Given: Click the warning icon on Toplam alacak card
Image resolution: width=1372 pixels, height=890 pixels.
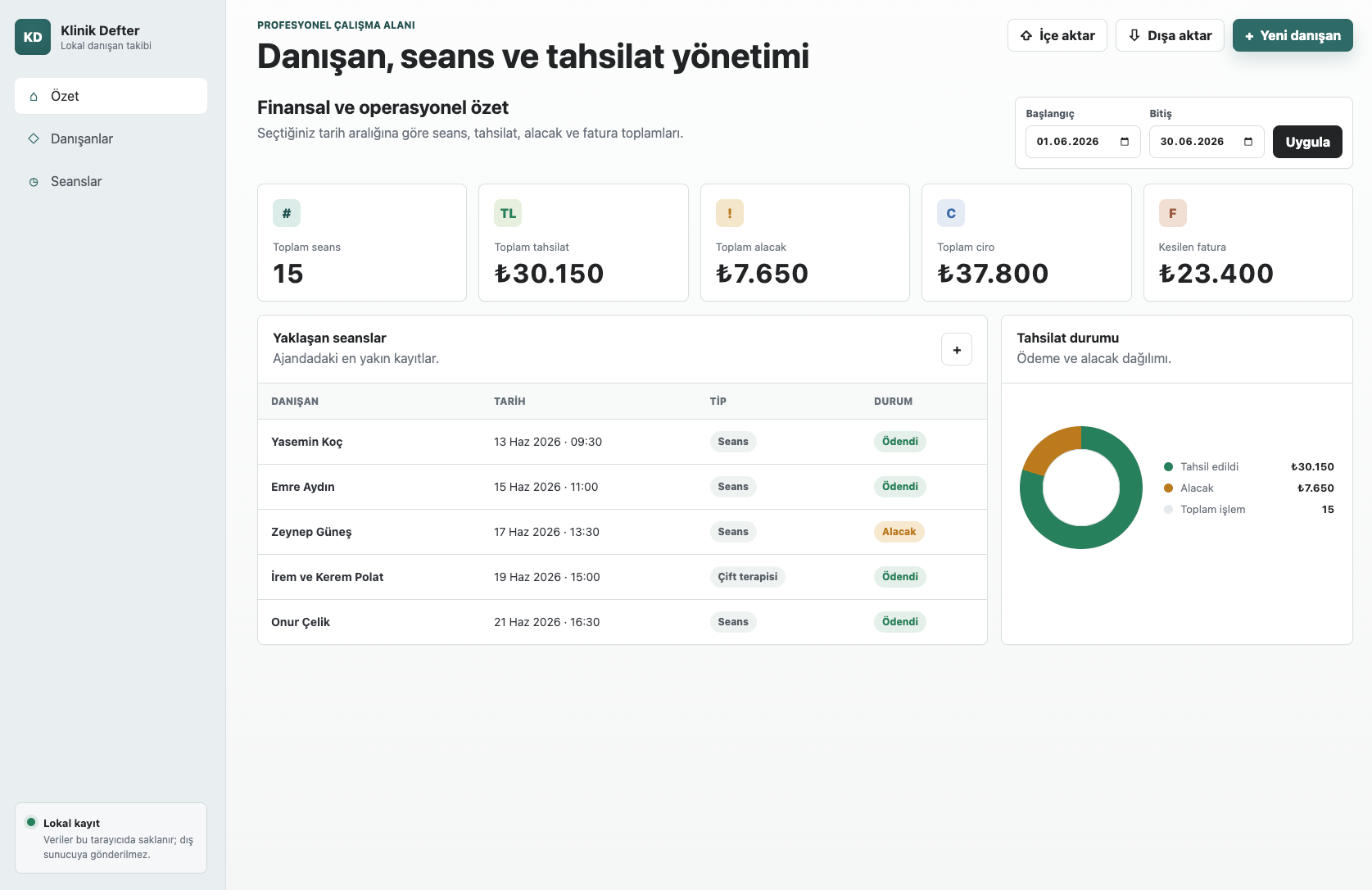Looking at the screenshot, I should pos(730,213).
